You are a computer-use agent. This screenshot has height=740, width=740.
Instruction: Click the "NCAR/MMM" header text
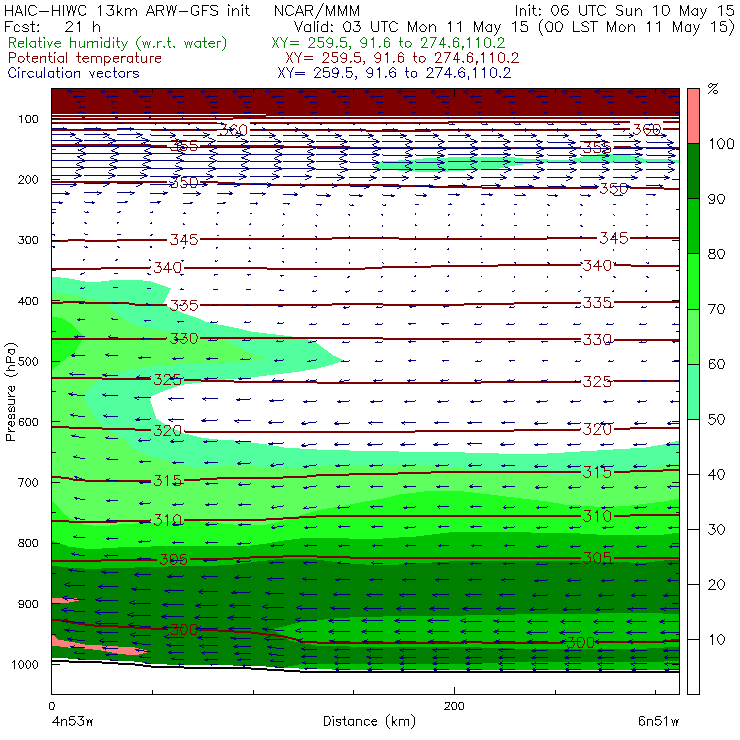317,11
